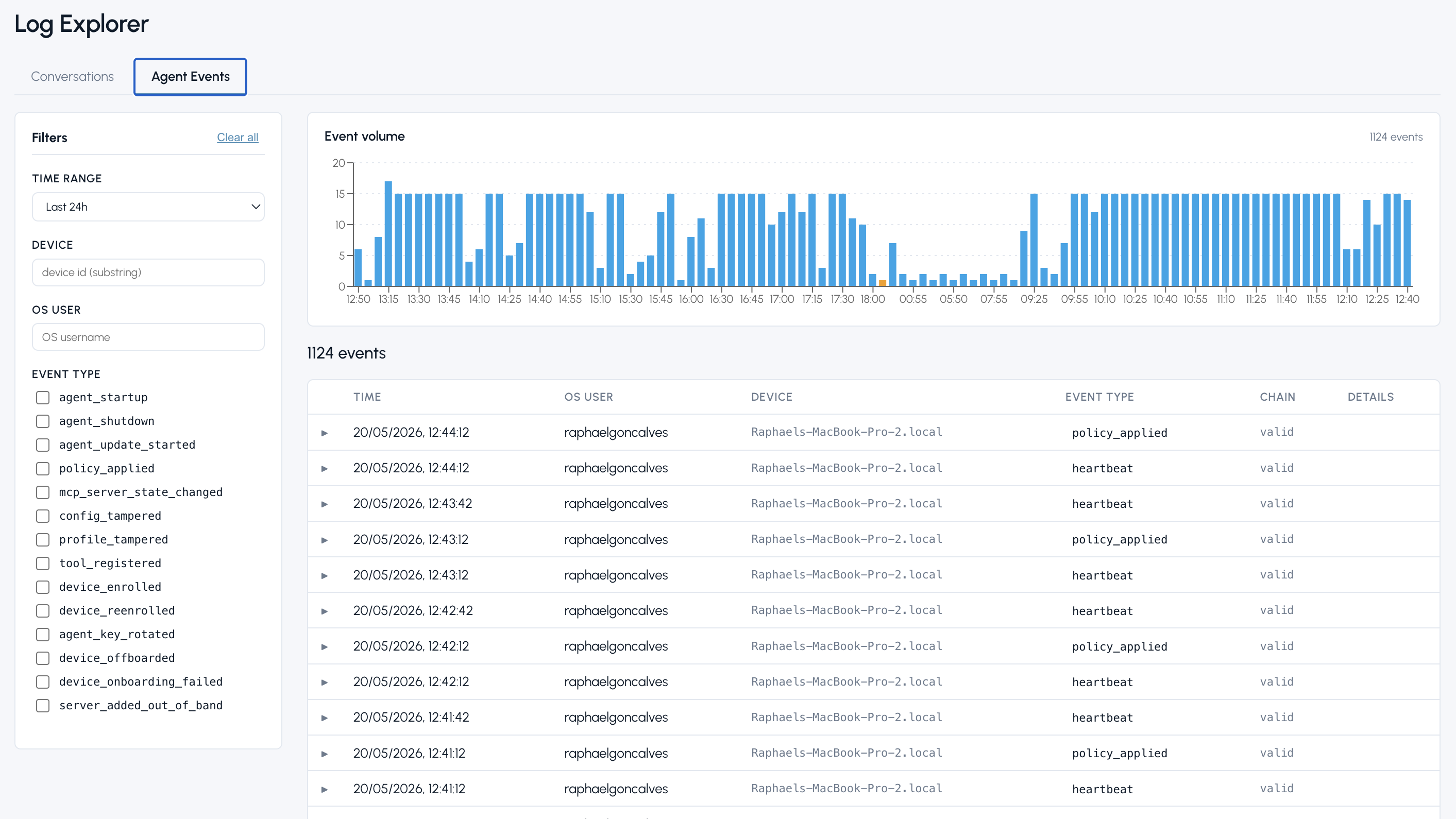Click the CHAIN column header

coord(1277,397)
